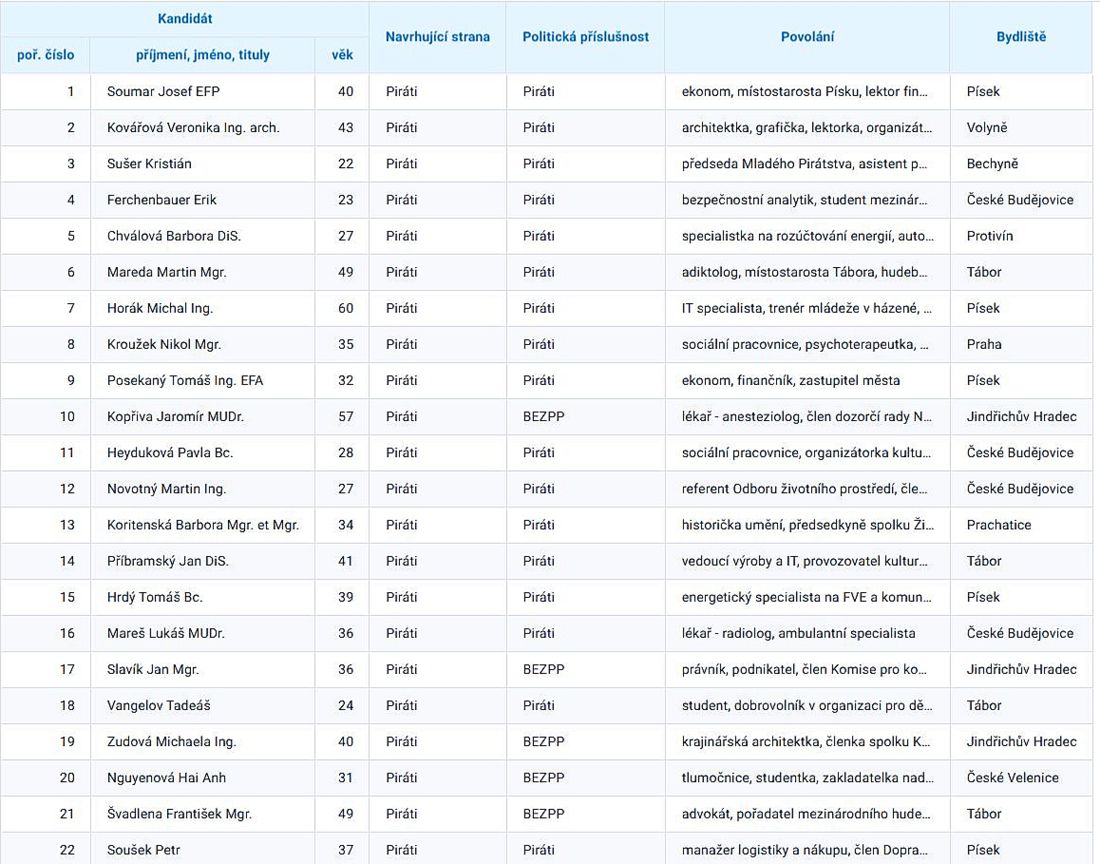This screenshot has width=1100, height=864.
Task: Click 'Prachatice' residence cell
Action: point(999,525)
